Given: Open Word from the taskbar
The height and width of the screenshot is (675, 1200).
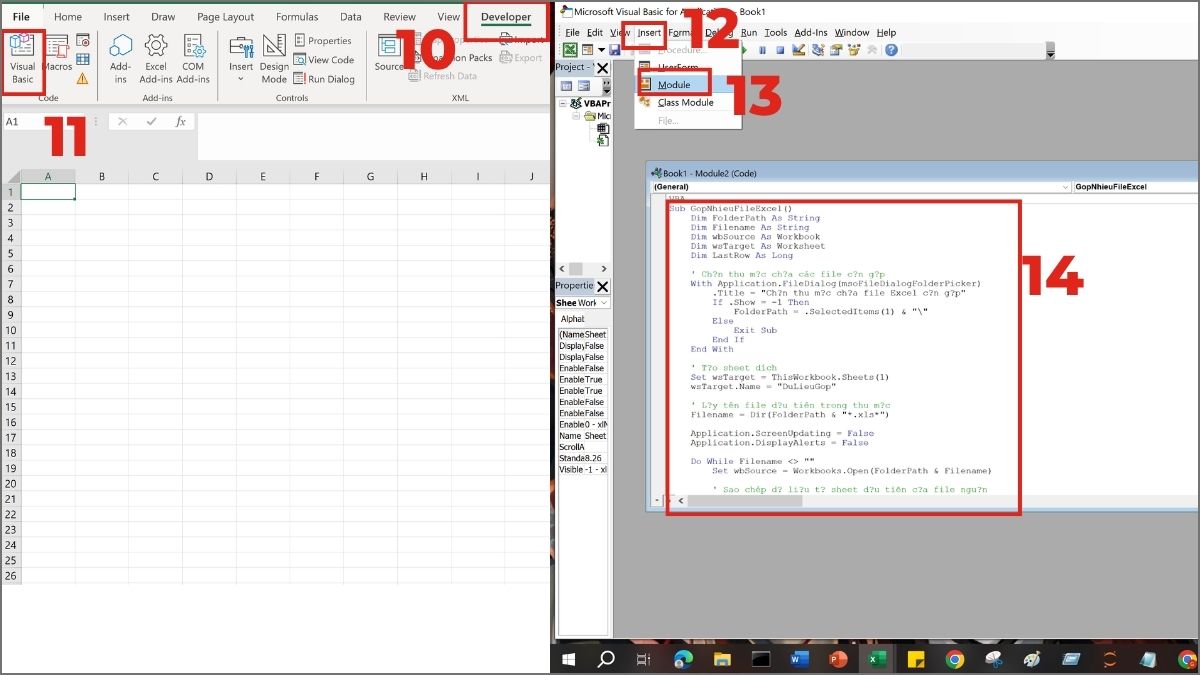Looking at the screenshot, I should click(800, 659).
